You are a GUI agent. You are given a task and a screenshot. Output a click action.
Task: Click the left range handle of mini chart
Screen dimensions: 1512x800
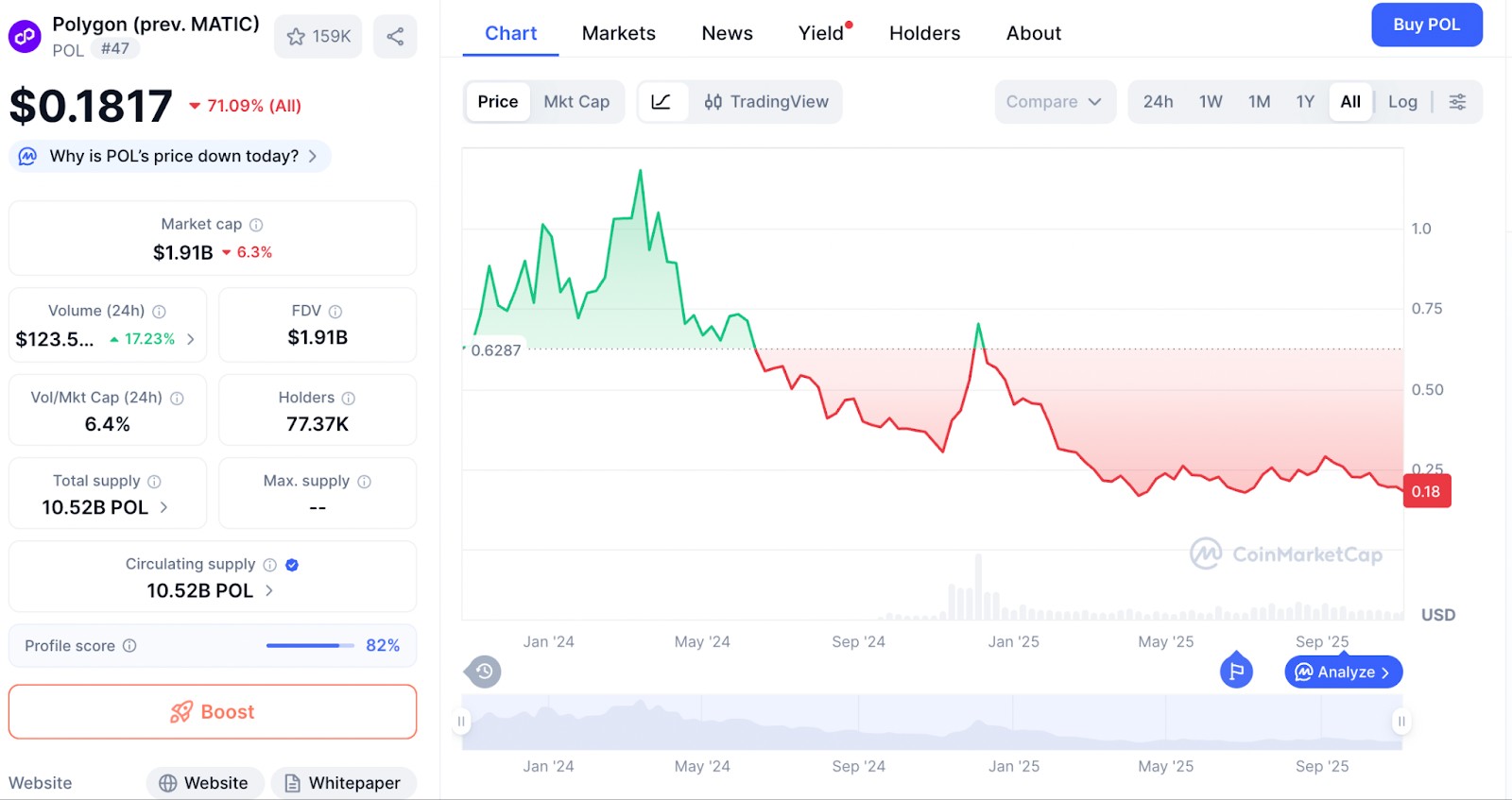[x=461, y=722]
